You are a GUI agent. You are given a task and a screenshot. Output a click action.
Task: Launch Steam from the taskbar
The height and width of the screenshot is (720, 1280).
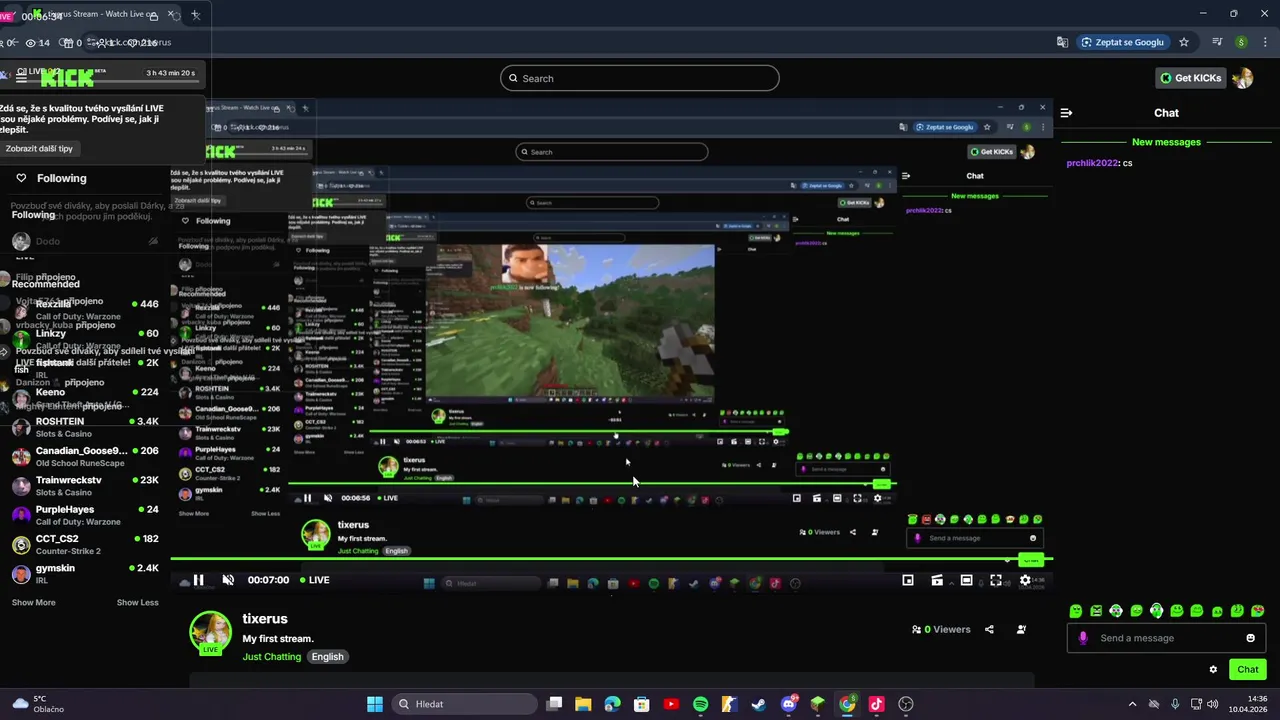759,704
